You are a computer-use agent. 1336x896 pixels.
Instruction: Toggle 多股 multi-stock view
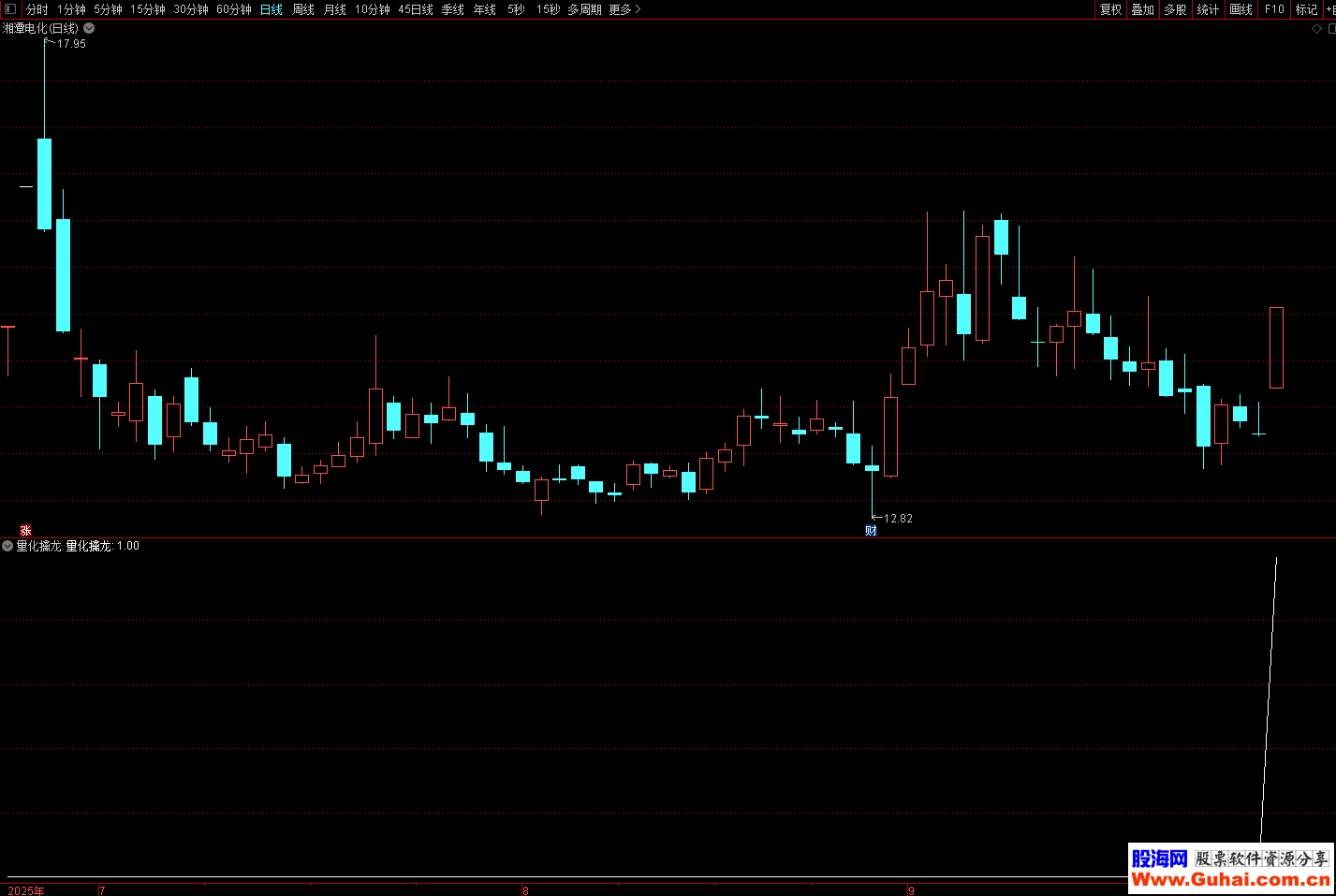1175,9
